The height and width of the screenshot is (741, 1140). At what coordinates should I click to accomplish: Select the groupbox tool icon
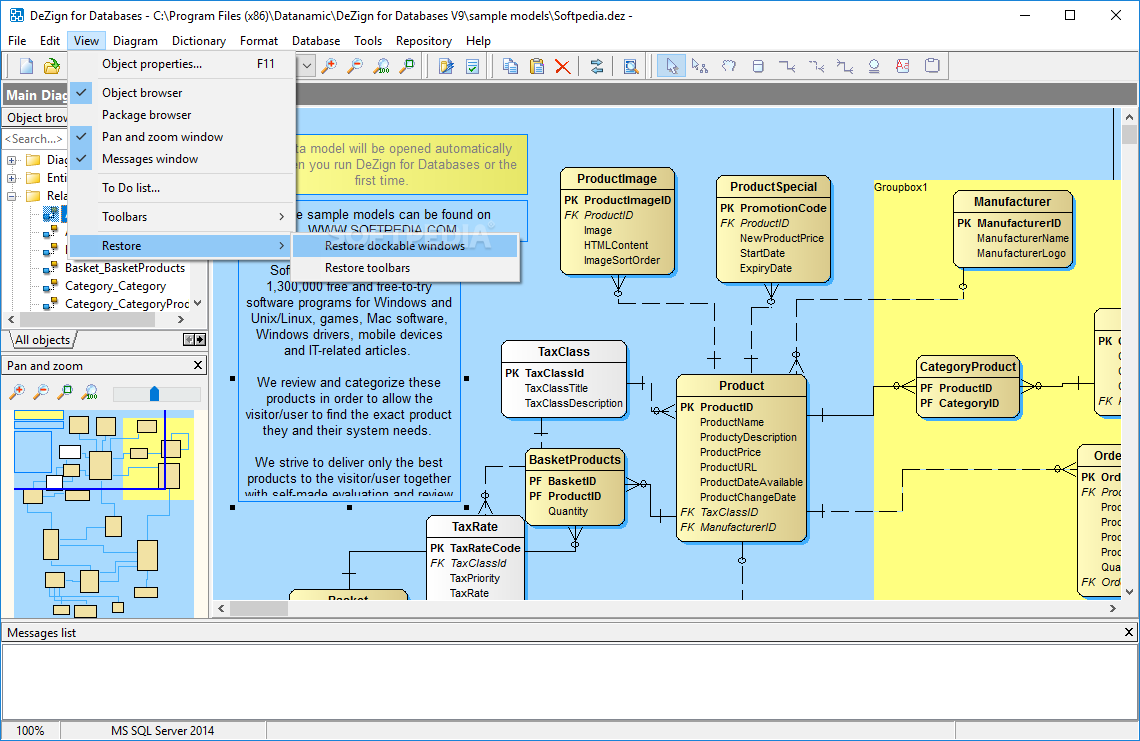(932, 66)
